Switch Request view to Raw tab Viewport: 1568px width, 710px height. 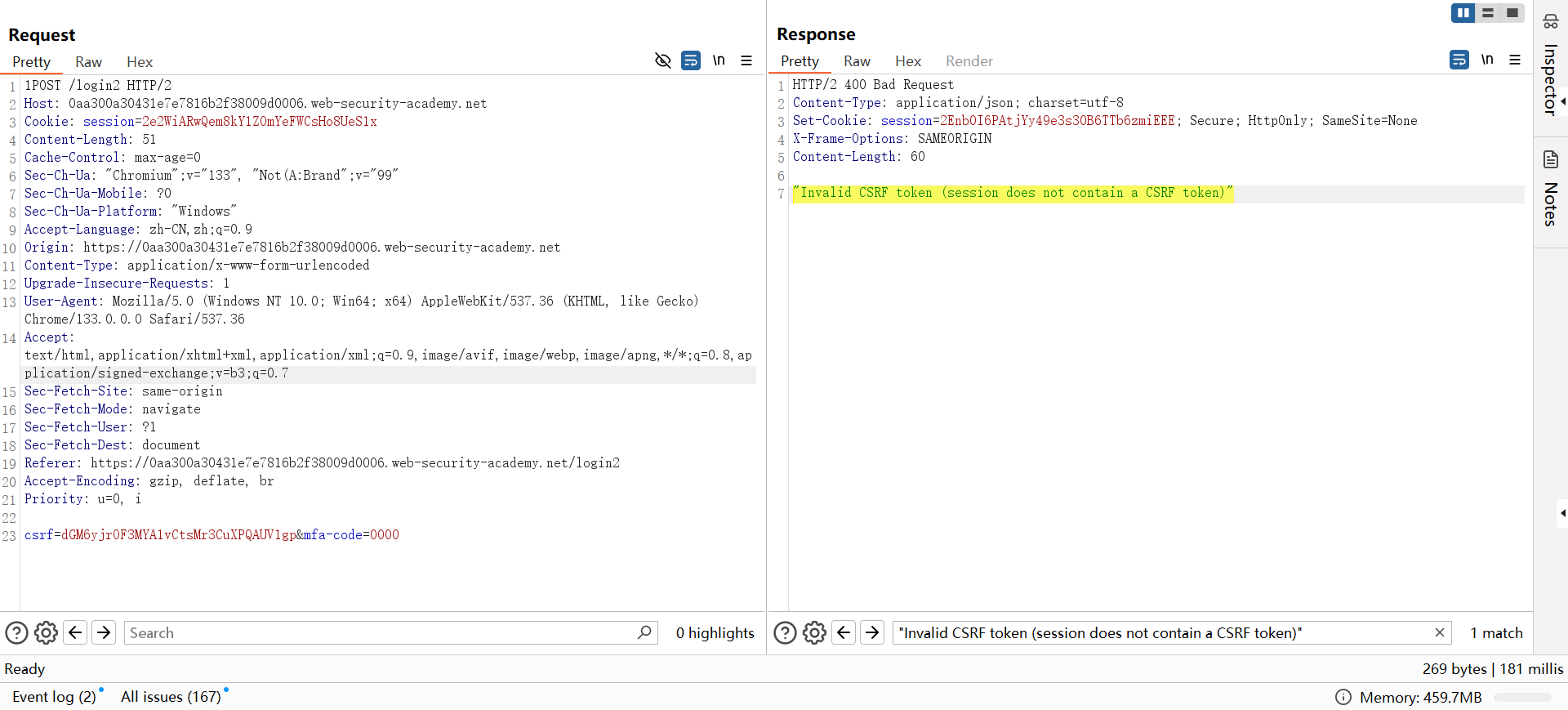(88, 62)
